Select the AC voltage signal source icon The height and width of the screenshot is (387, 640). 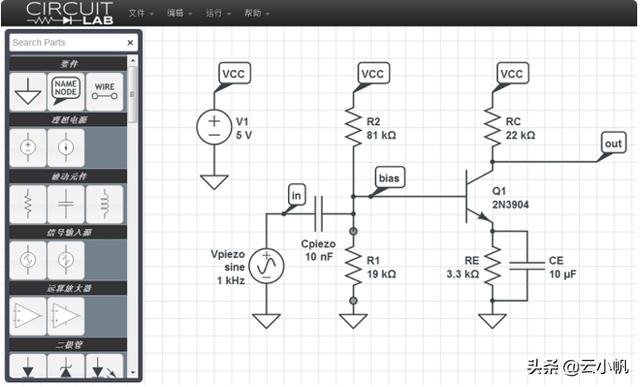point(28,260)
